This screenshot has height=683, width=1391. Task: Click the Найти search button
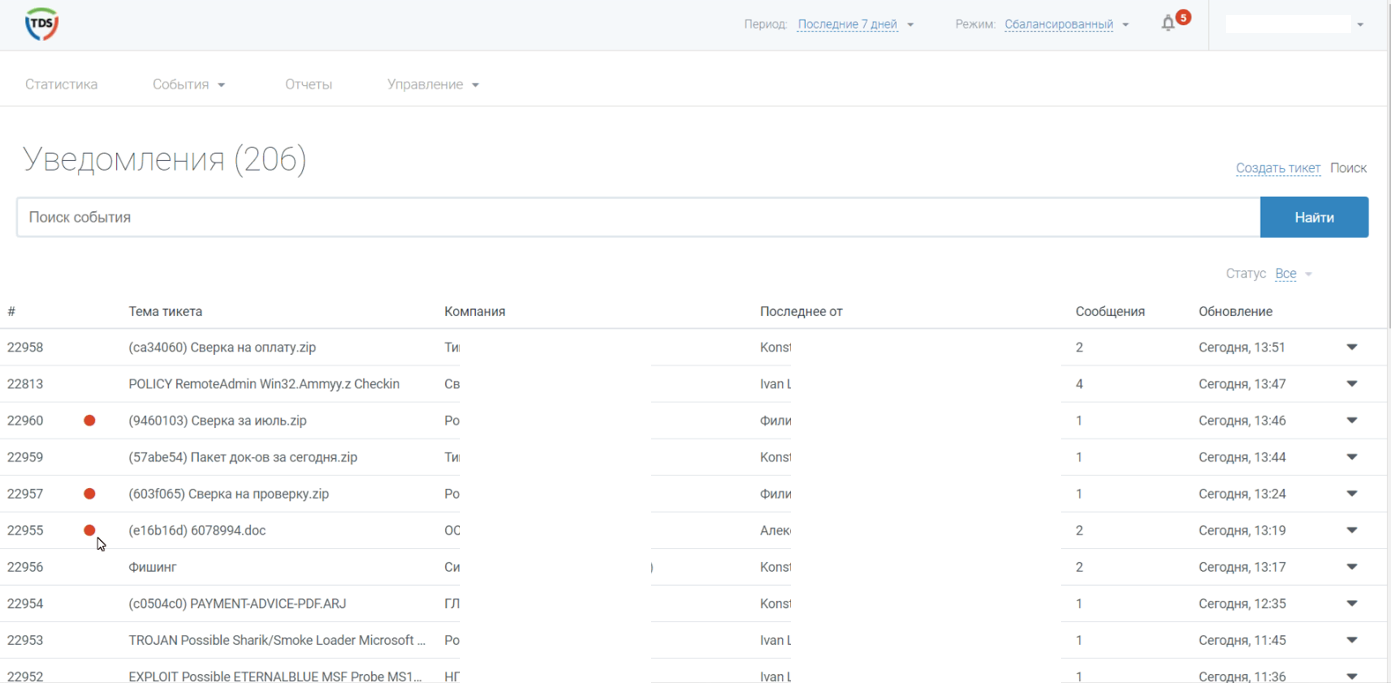(1314, 217)
